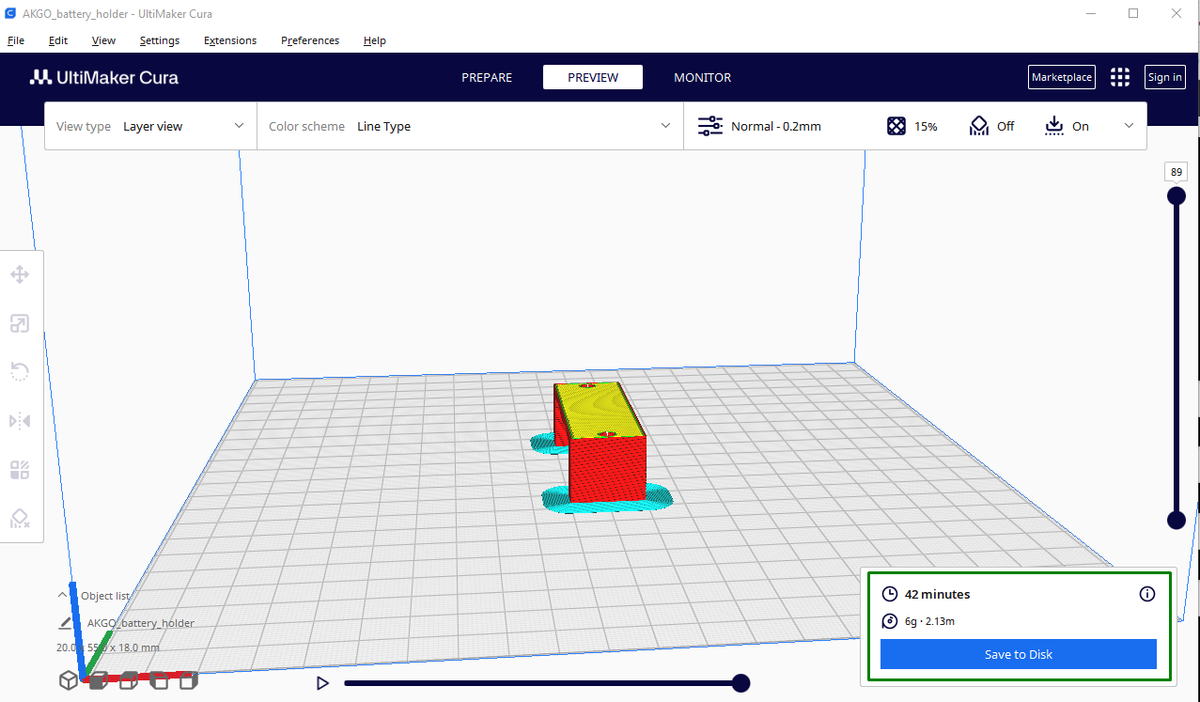Switch to the MONITOR tab

point(703,77)
